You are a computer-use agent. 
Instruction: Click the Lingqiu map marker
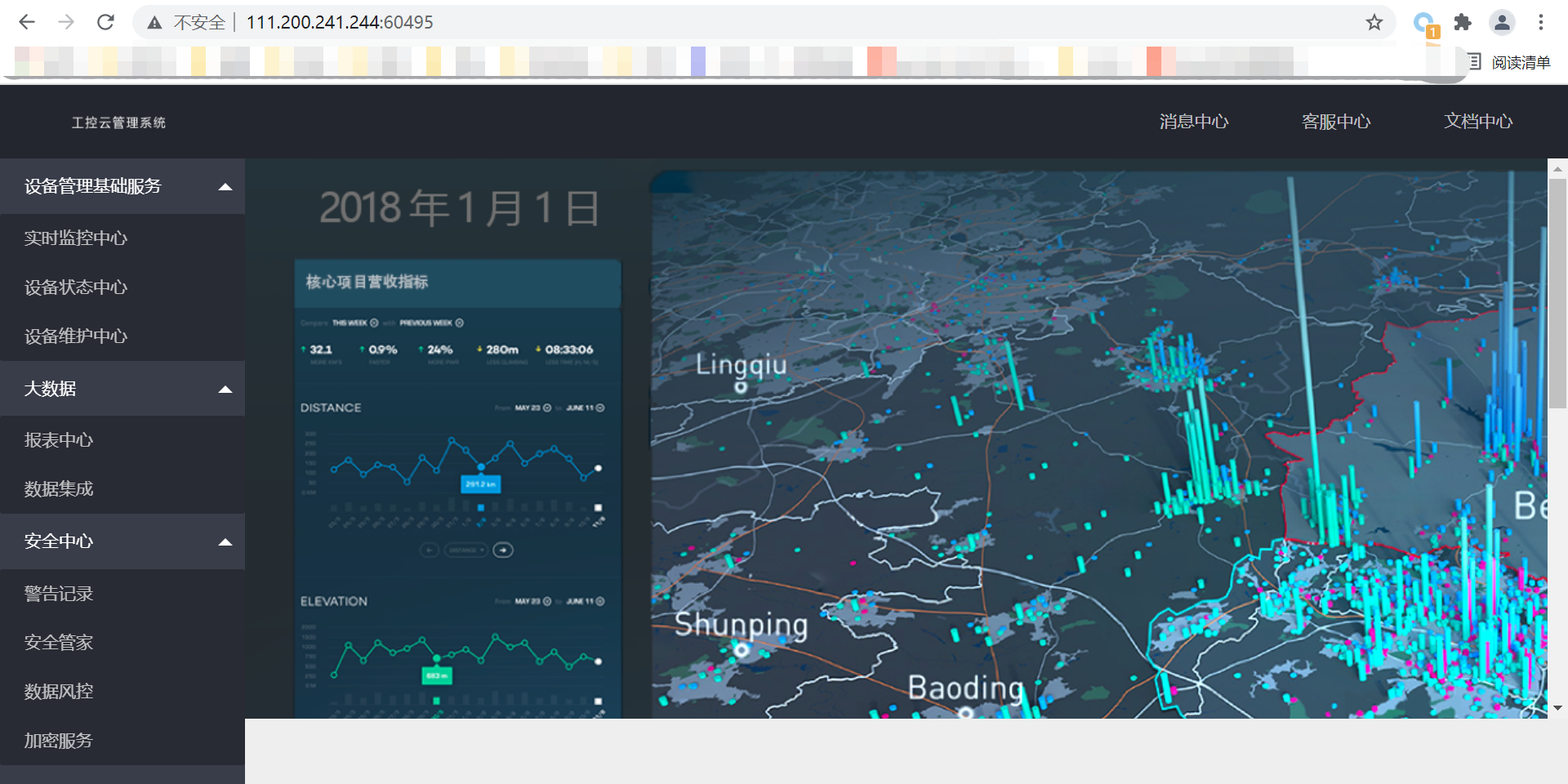[x=741, y=387]
